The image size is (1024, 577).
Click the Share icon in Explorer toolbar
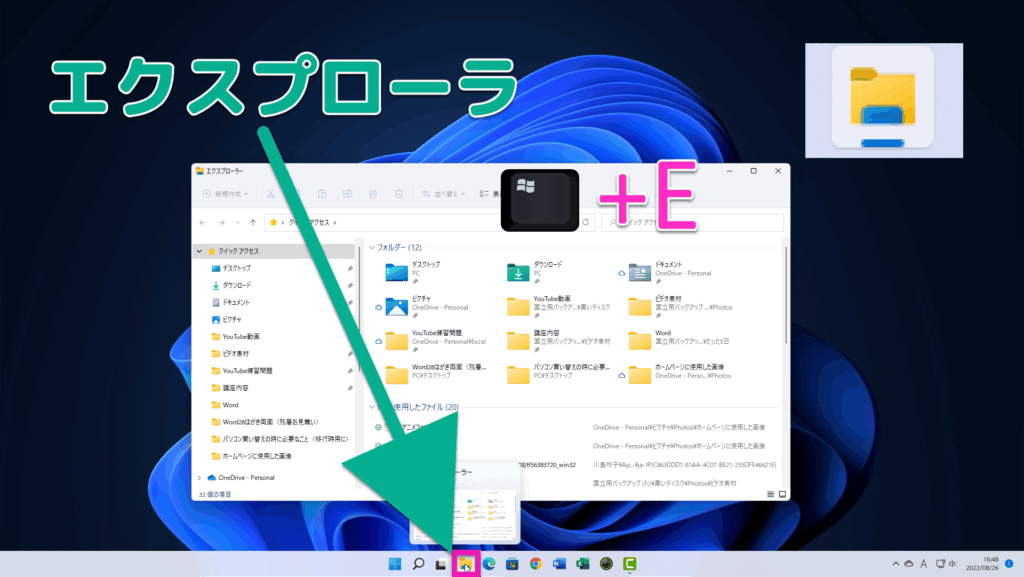pyautogui.click(x=373, y=194)
